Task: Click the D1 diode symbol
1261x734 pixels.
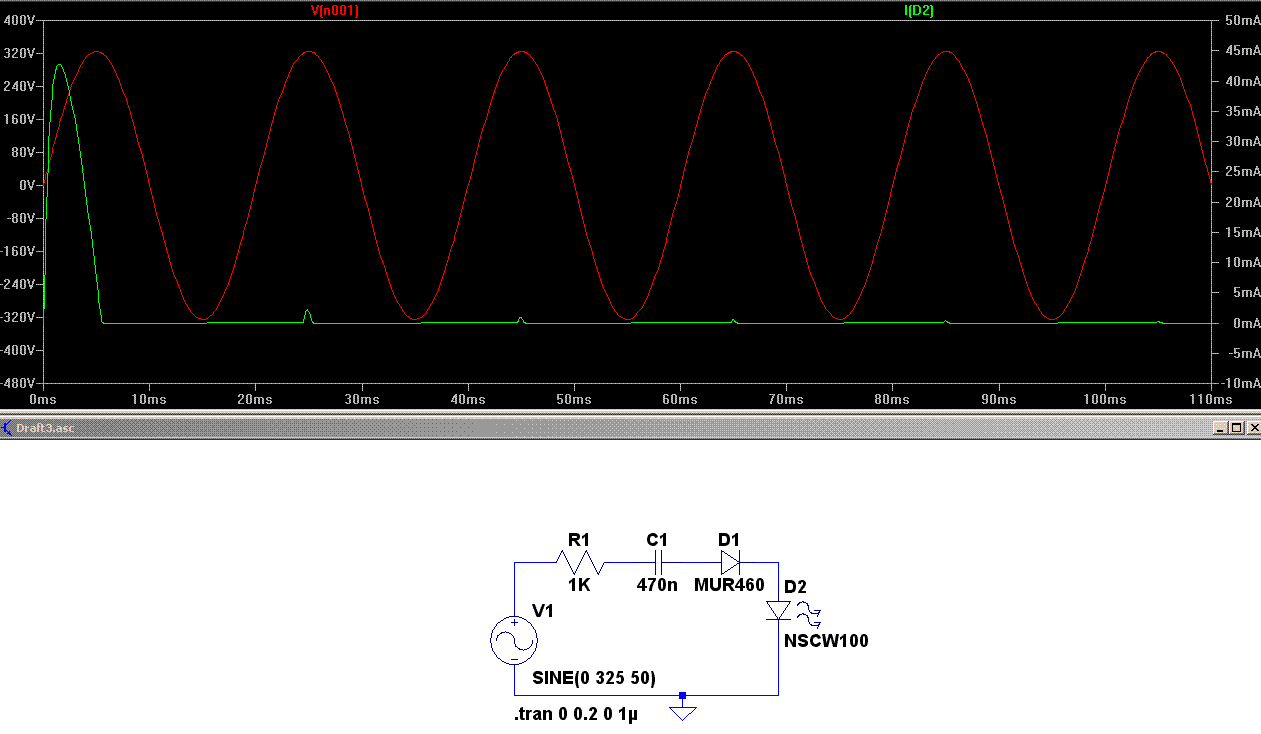Action: click(730, 562)
